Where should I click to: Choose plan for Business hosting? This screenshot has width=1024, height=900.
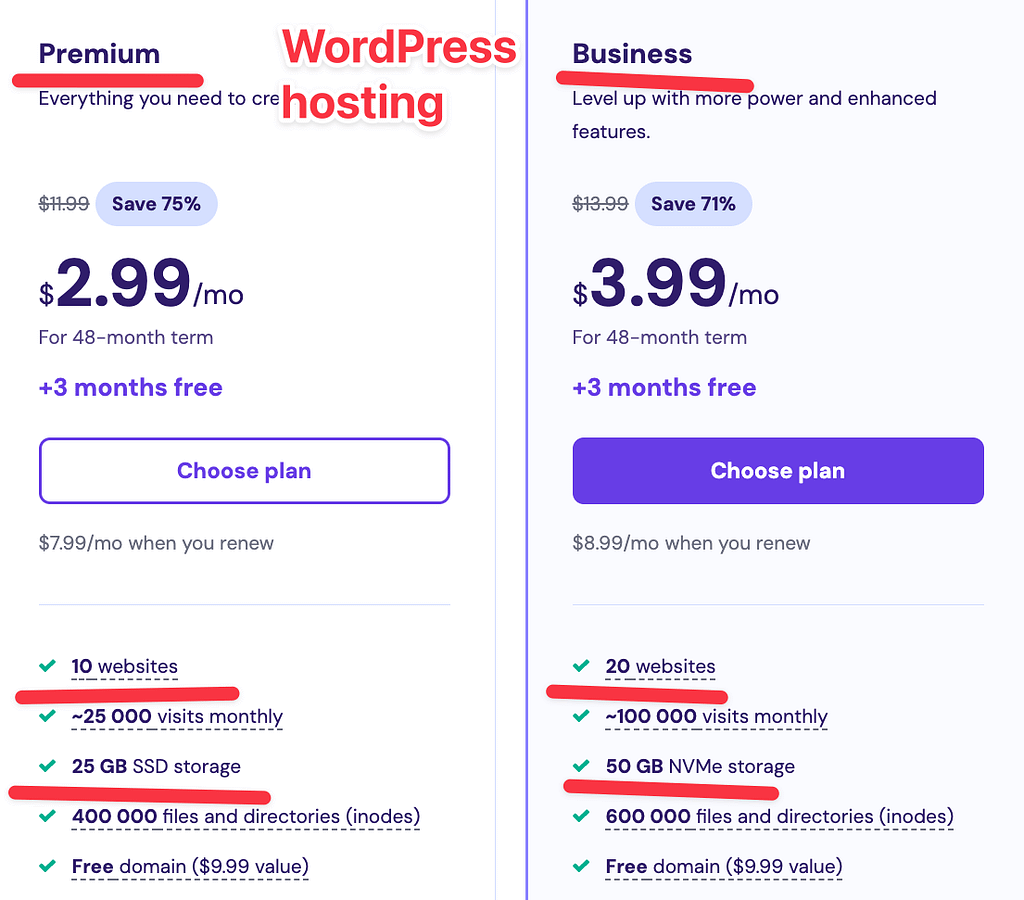[778, 470]
